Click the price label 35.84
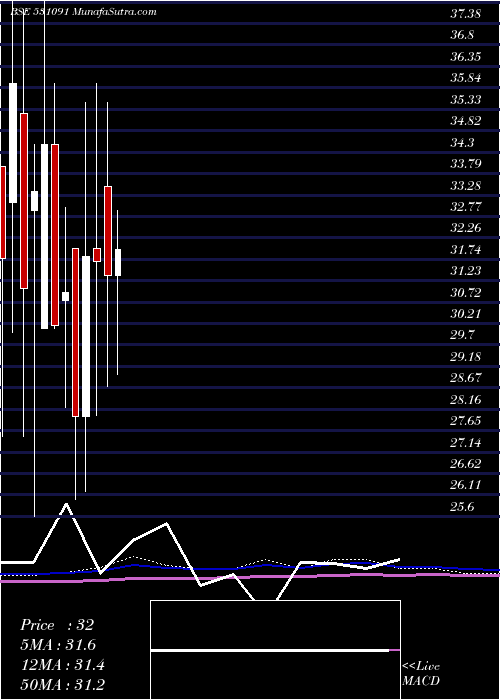The width and height of the screenshot is (500, 700). click(465, 79)
